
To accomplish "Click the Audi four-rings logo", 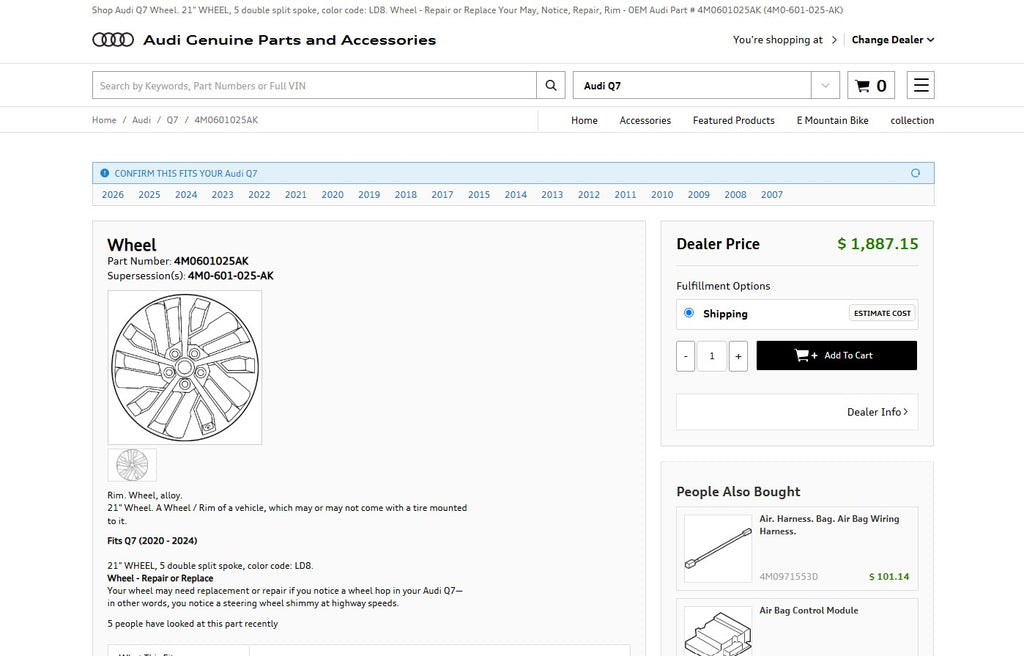I will (113, 40).
